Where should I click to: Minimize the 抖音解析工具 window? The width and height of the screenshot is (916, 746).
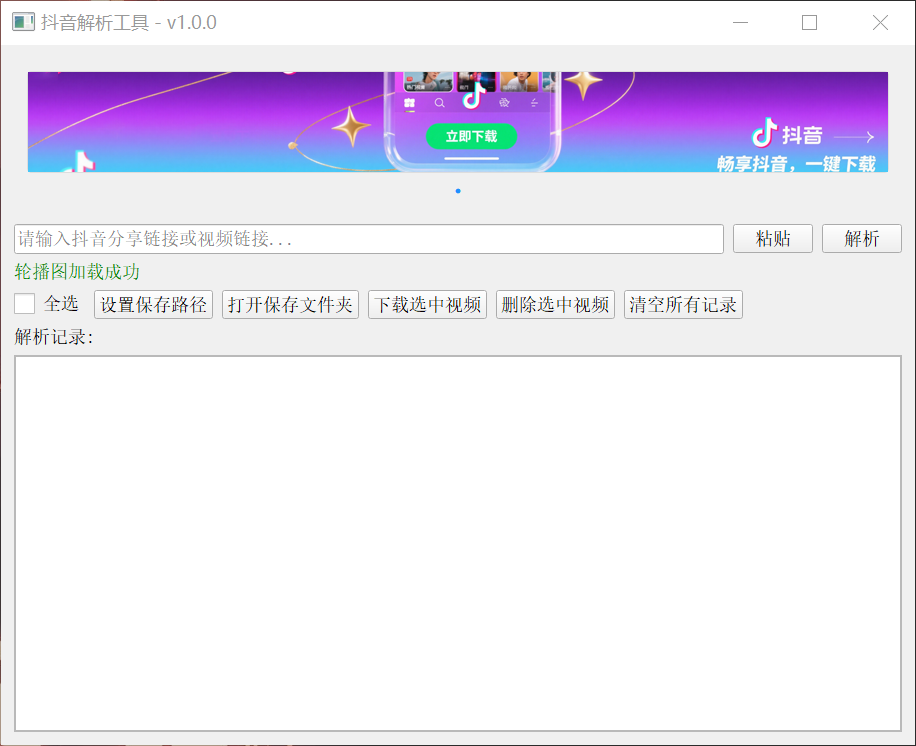(x=740, y=23)
